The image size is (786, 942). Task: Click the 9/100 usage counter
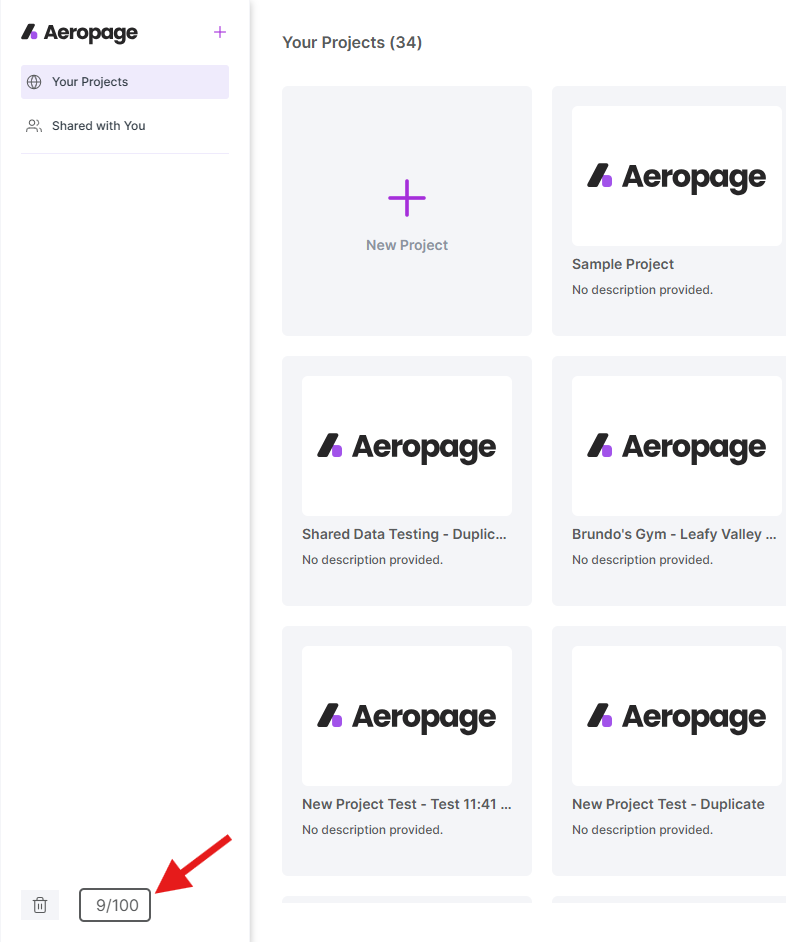(x=115, y=905)
